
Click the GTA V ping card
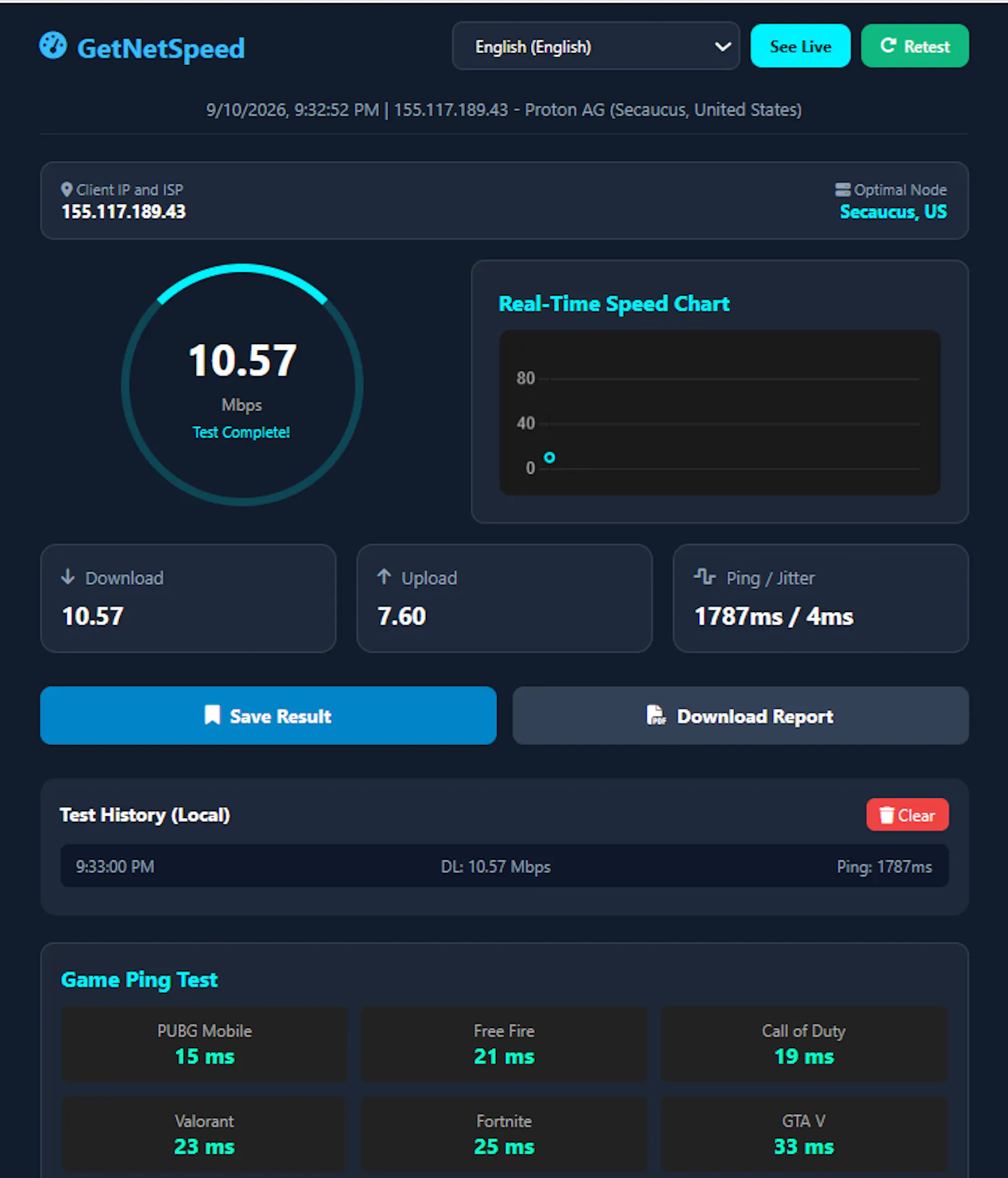(x=804, y=1134)
